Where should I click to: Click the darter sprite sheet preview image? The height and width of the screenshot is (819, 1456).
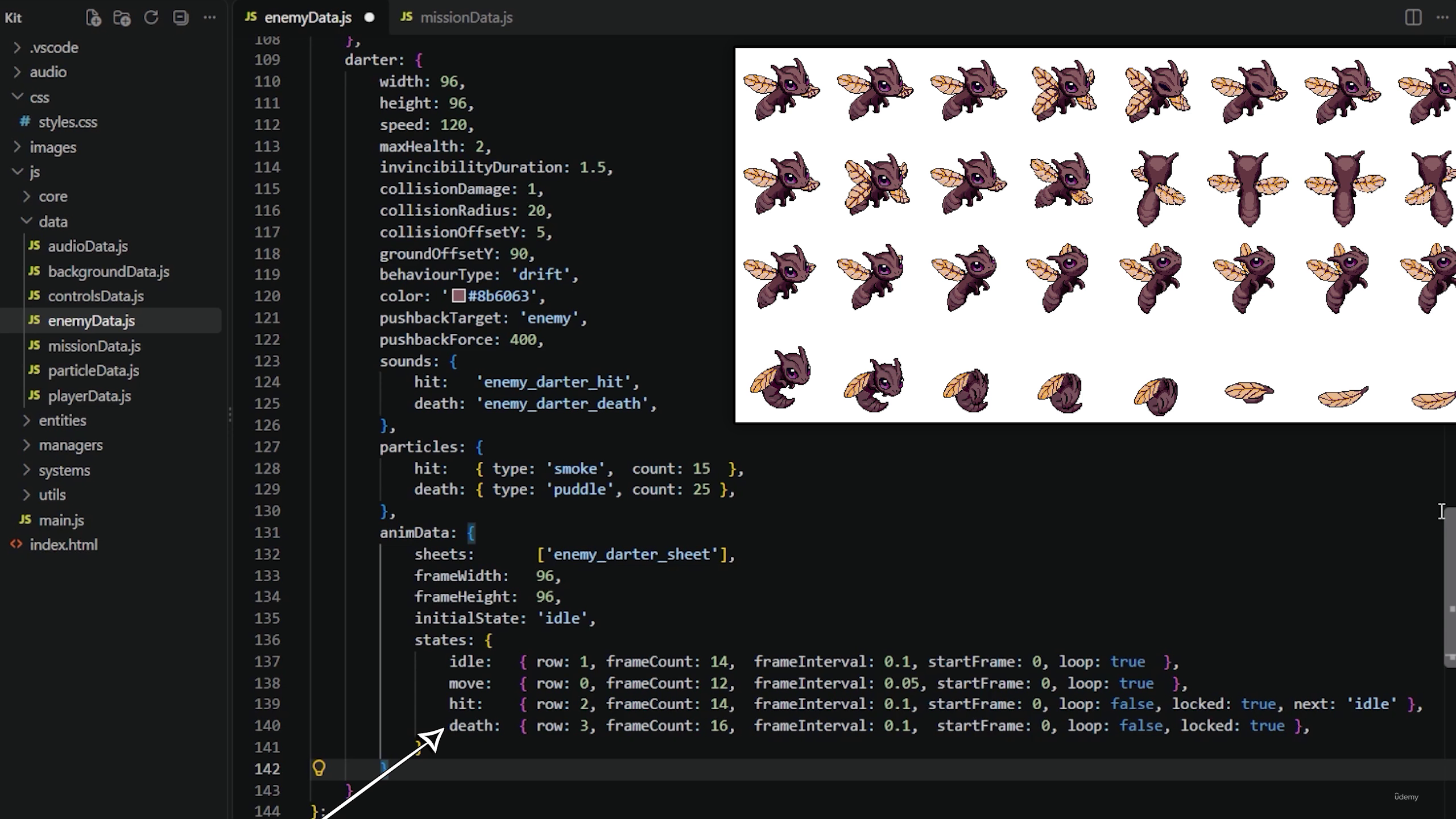1095,235
